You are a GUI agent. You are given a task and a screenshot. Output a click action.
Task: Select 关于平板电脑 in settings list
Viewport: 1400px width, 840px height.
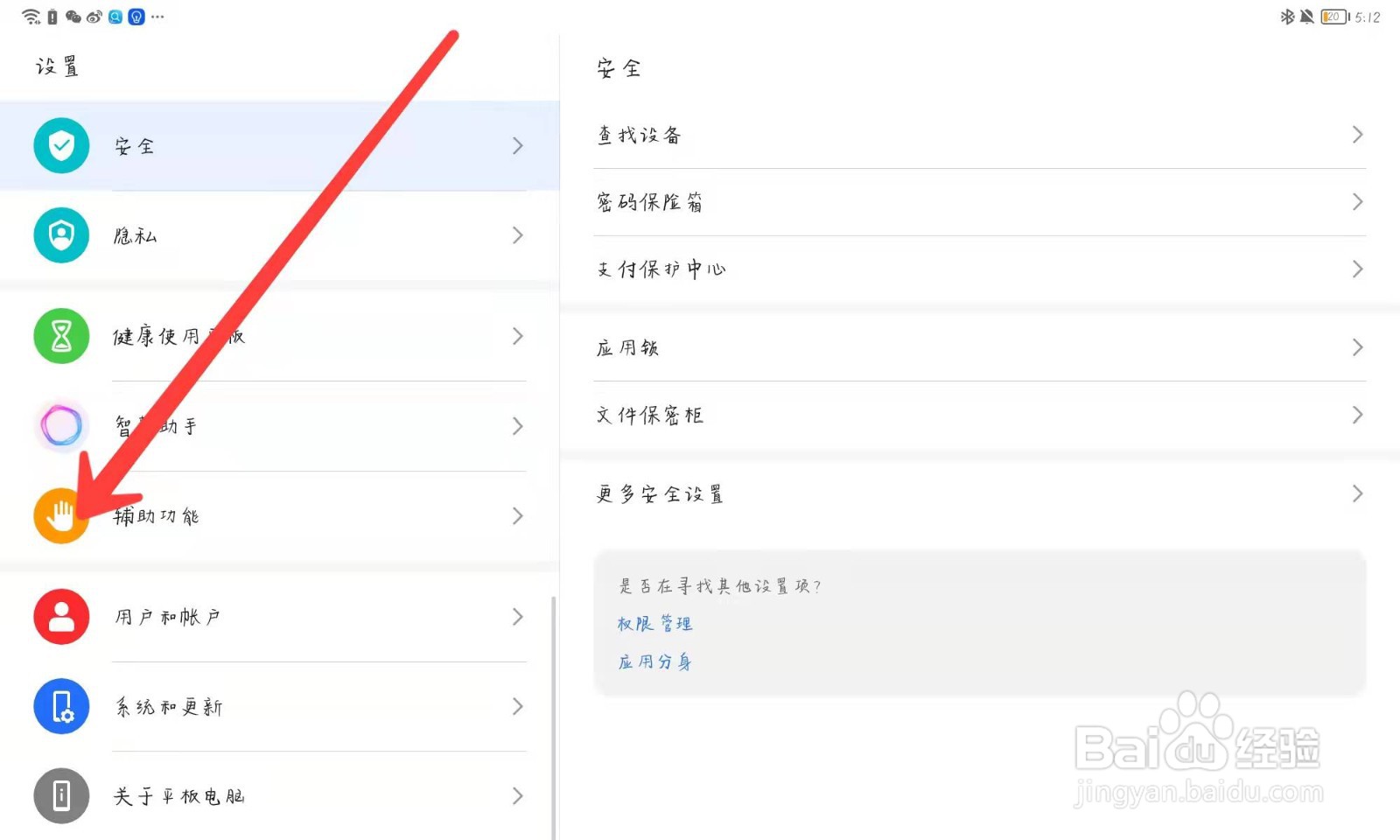(x=179, y=796)
